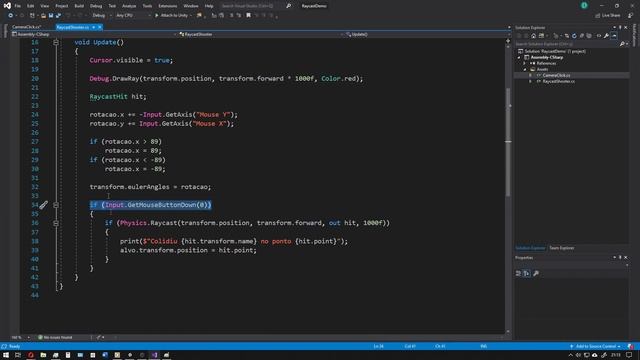Click the Categorized icon in the Properties panel
Image resolution: width=640 pixels, height=360 pixels.
point(518,273)
